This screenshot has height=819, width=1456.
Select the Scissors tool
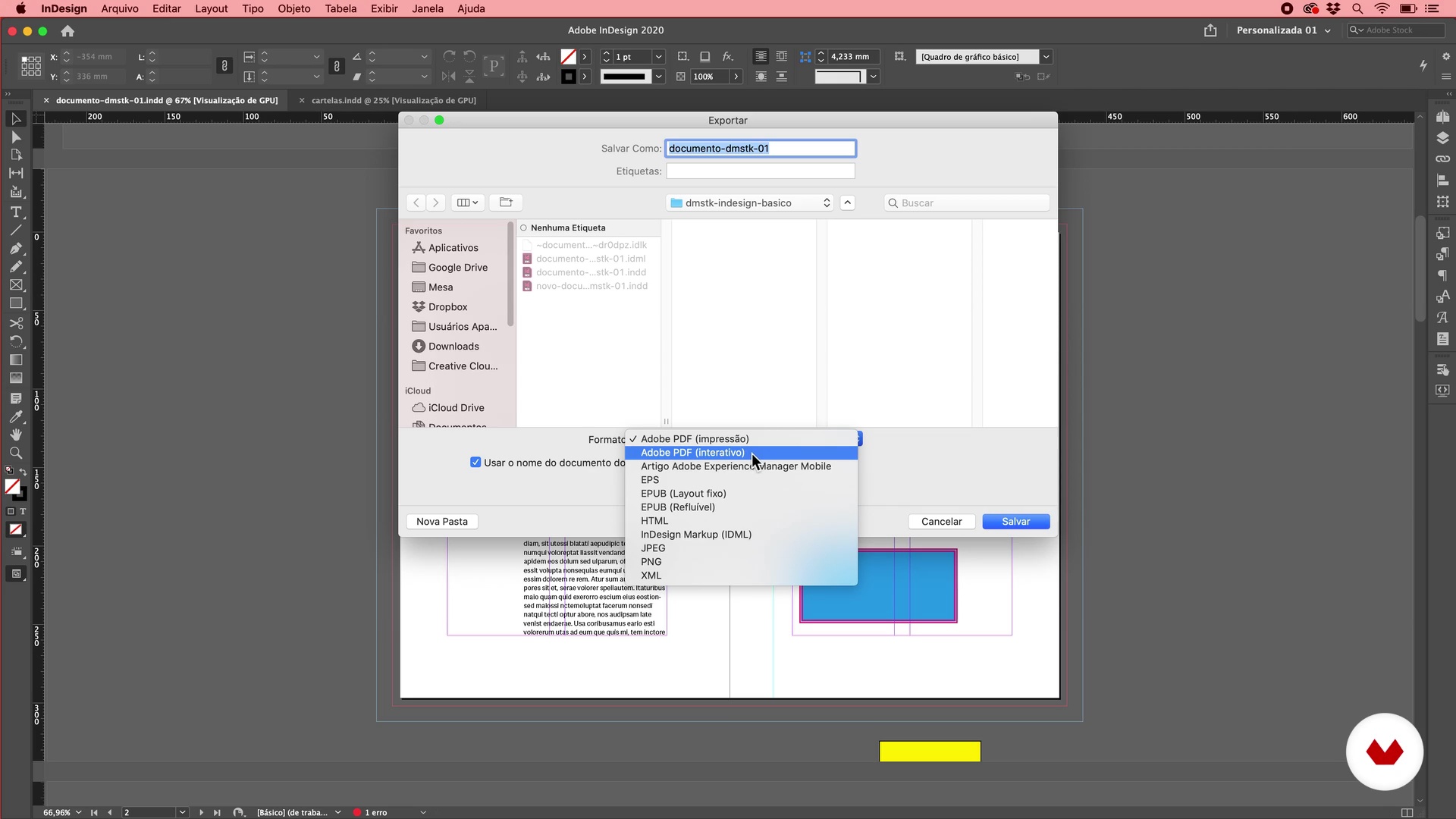tap(15, 323)
